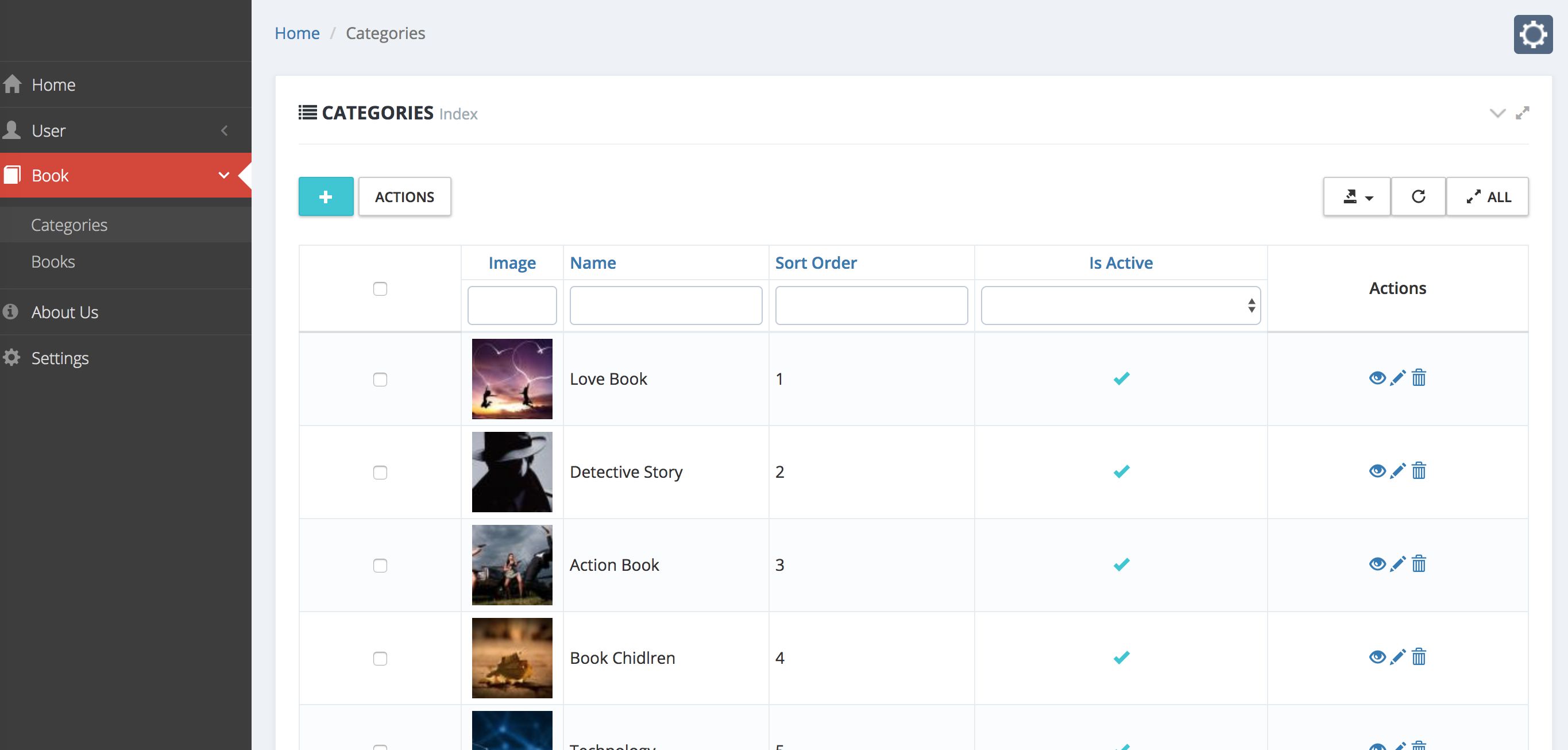1568x750 pixels.
Task: Open the settings gear in top right corner
Action: (x=1533, y=34)
